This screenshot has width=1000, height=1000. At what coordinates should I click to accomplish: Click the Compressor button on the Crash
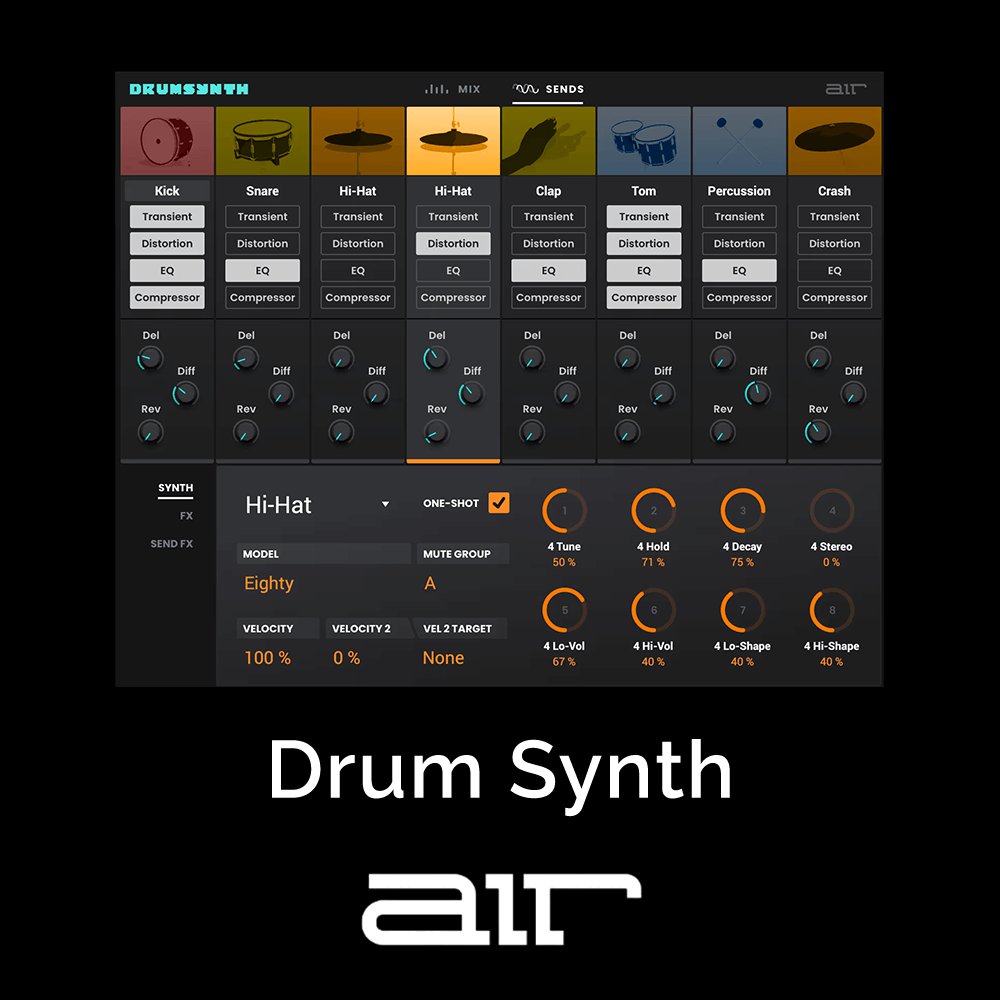834,297
